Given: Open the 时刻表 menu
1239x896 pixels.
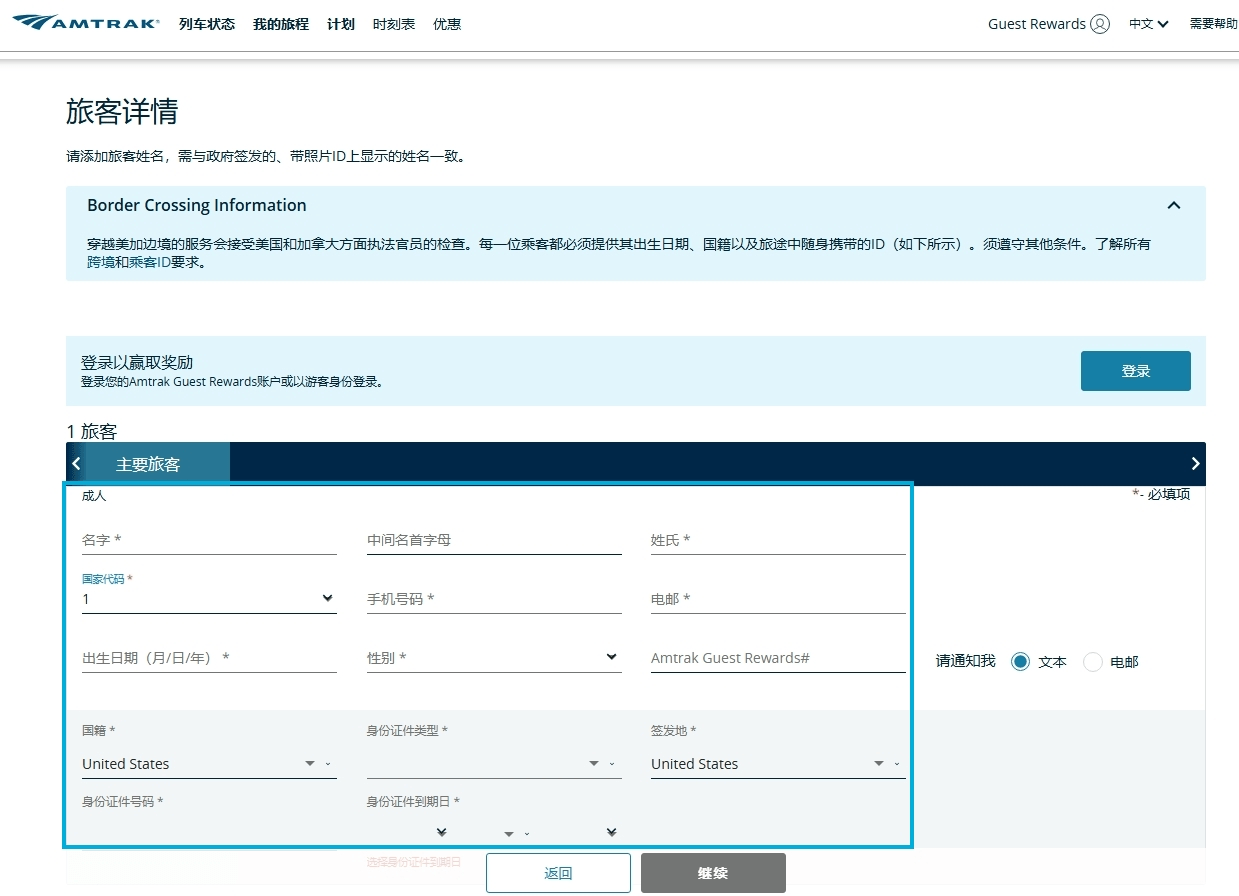Looking at the screenshot, I should point(394,24).
